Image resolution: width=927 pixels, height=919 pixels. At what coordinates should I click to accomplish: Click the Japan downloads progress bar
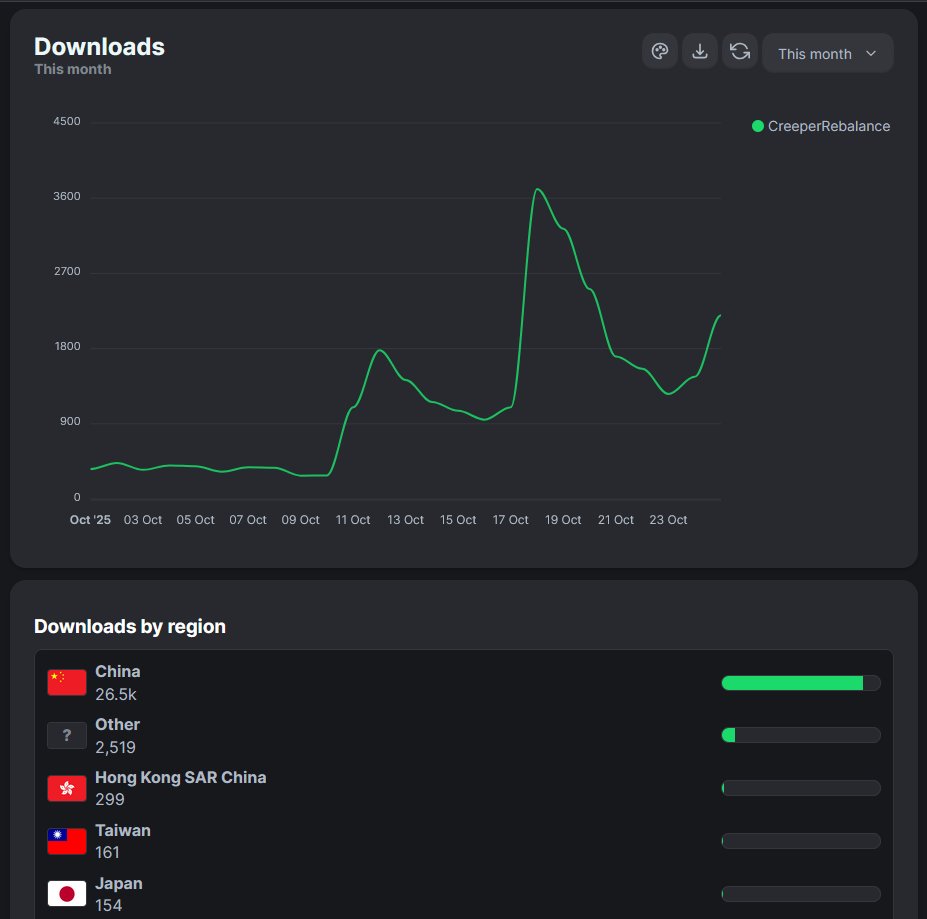coord(800,893)
